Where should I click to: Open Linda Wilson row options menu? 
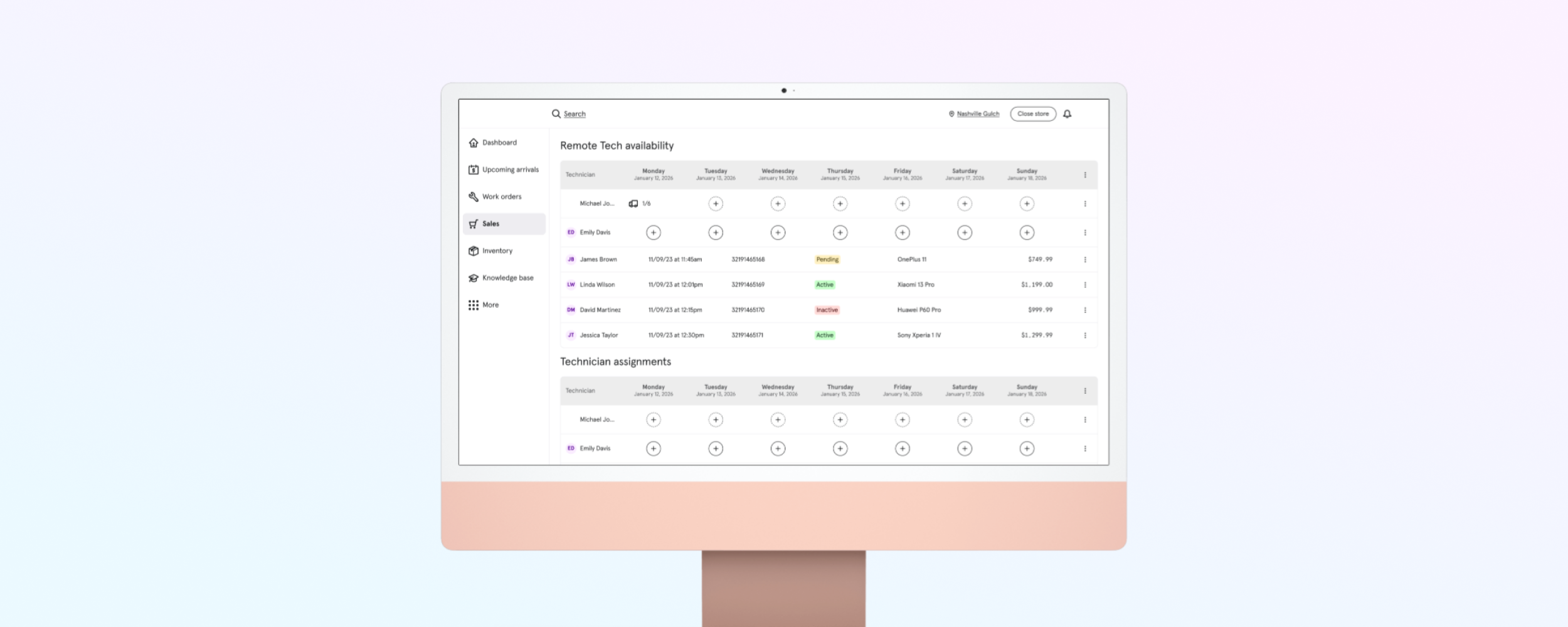[x=1085, y=285]
